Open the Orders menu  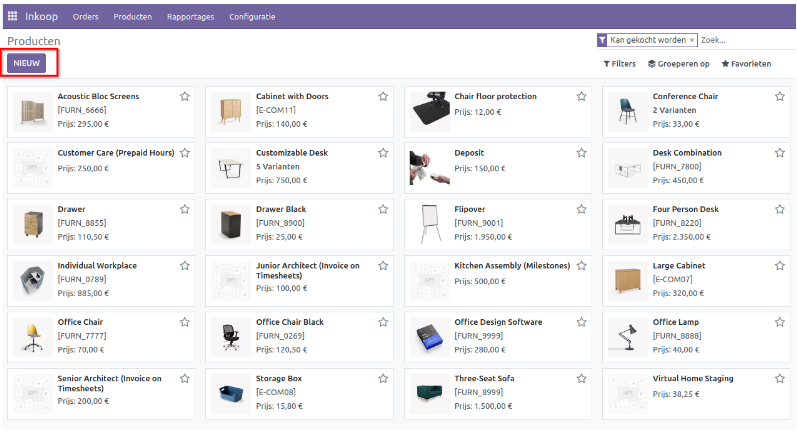pyautogui.click(x=85, y=17)
